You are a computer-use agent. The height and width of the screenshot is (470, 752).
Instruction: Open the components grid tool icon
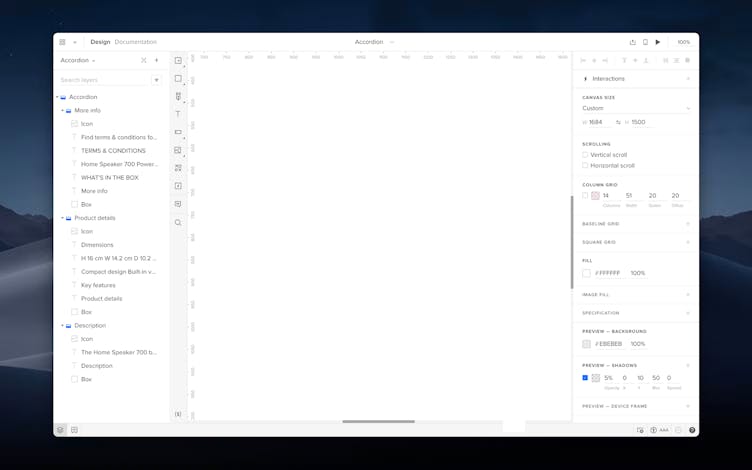coord(178,168)
